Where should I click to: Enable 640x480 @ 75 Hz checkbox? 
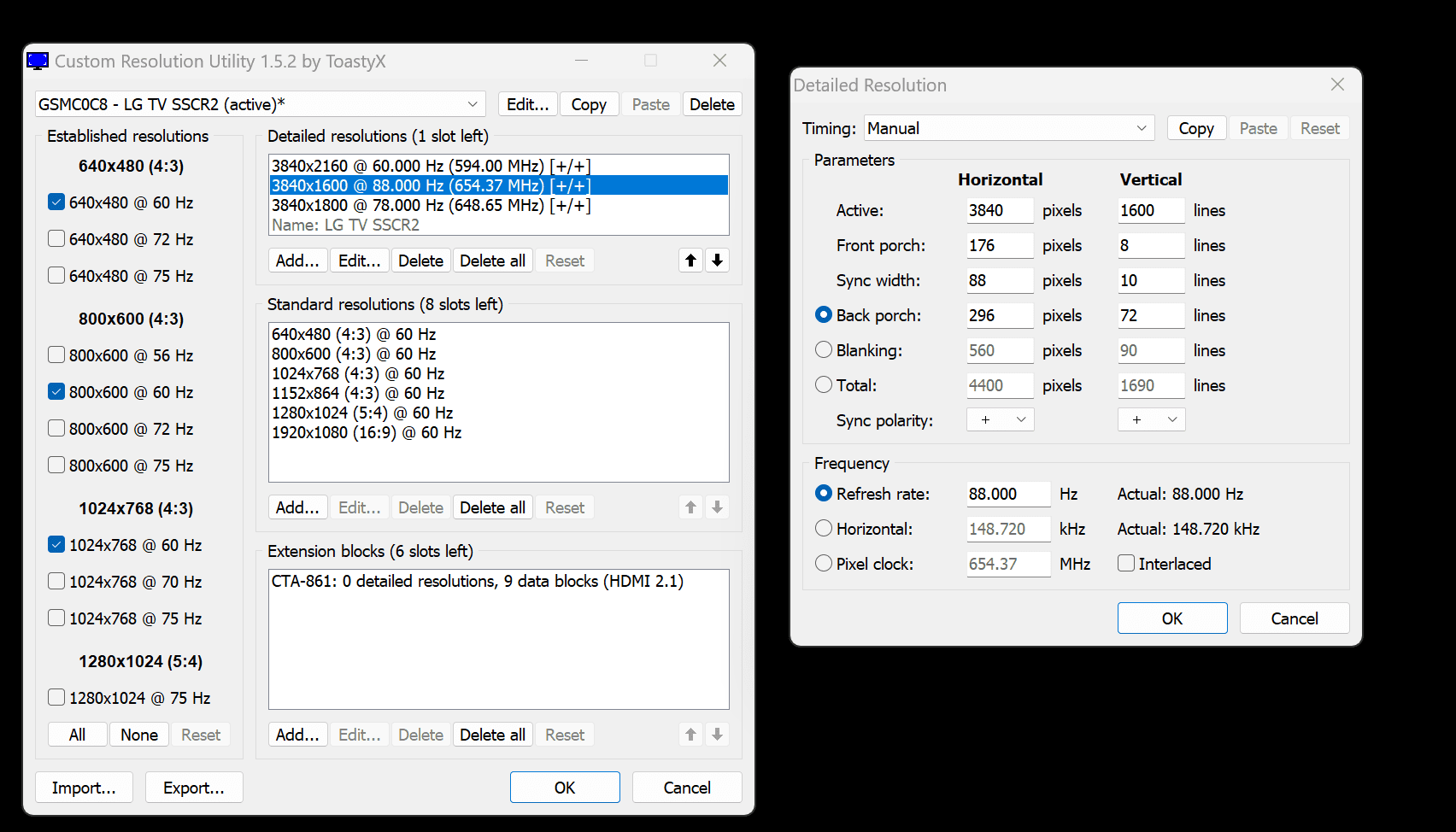click(56, 275)
